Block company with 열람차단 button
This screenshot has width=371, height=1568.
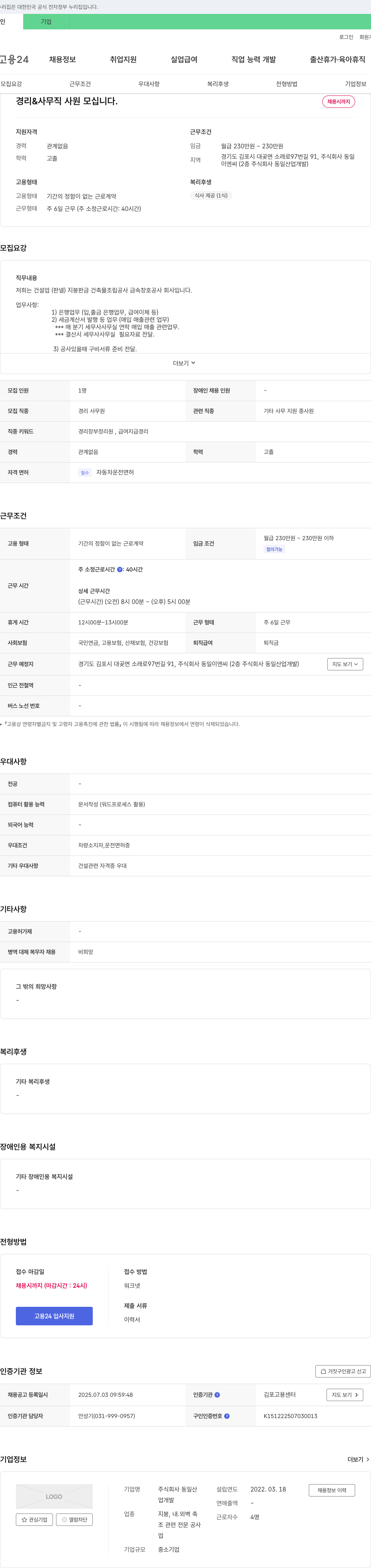(74, 1519)
